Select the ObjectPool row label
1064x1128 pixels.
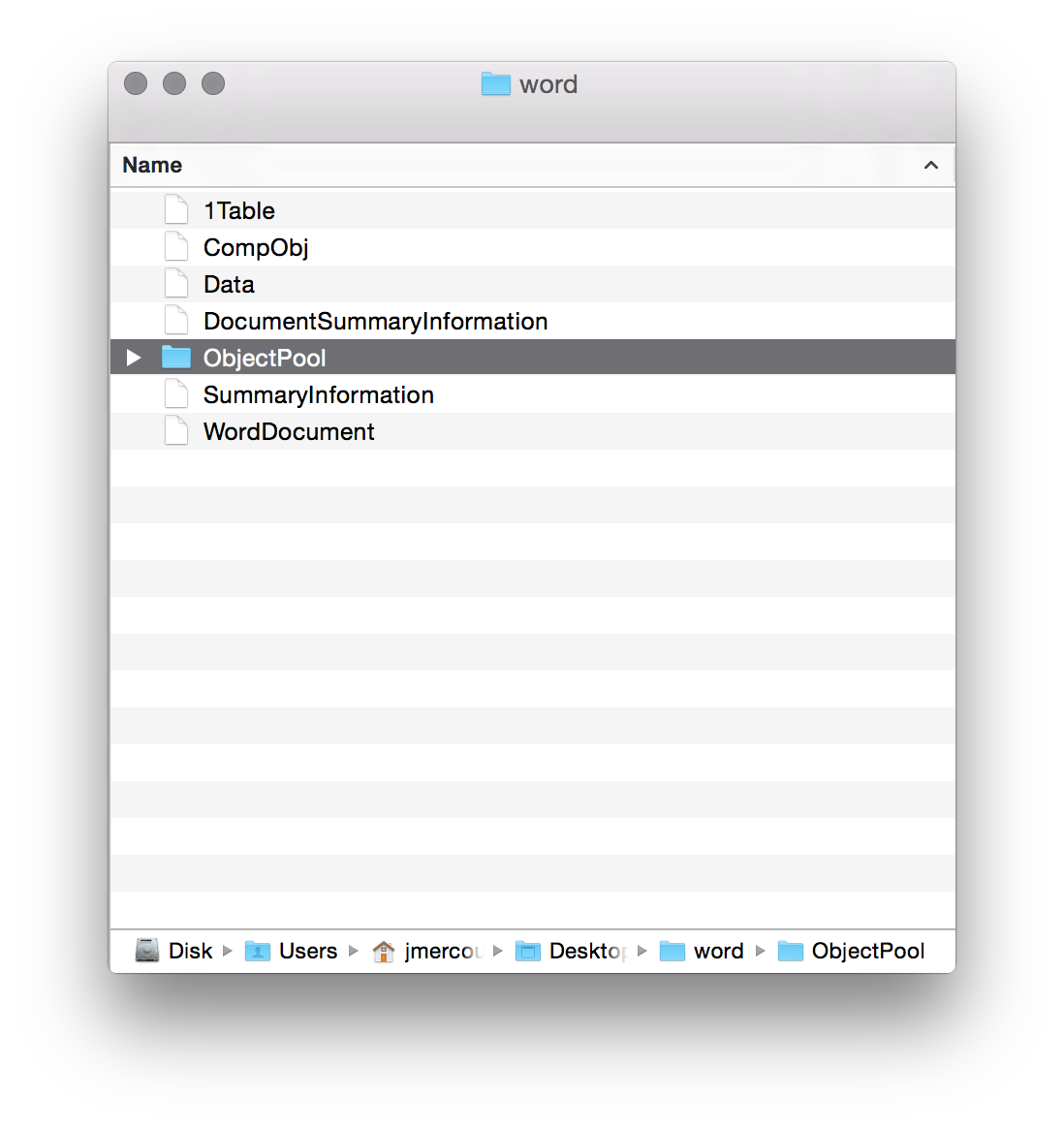click(265, 359)
